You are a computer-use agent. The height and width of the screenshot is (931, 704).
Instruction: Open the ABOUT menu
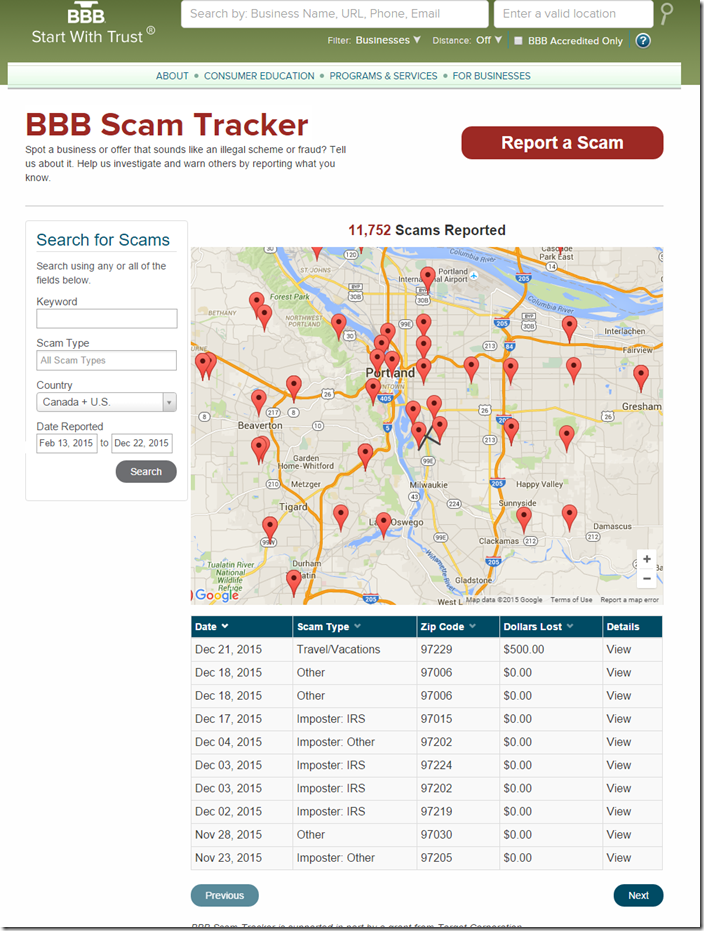(172, 76)
